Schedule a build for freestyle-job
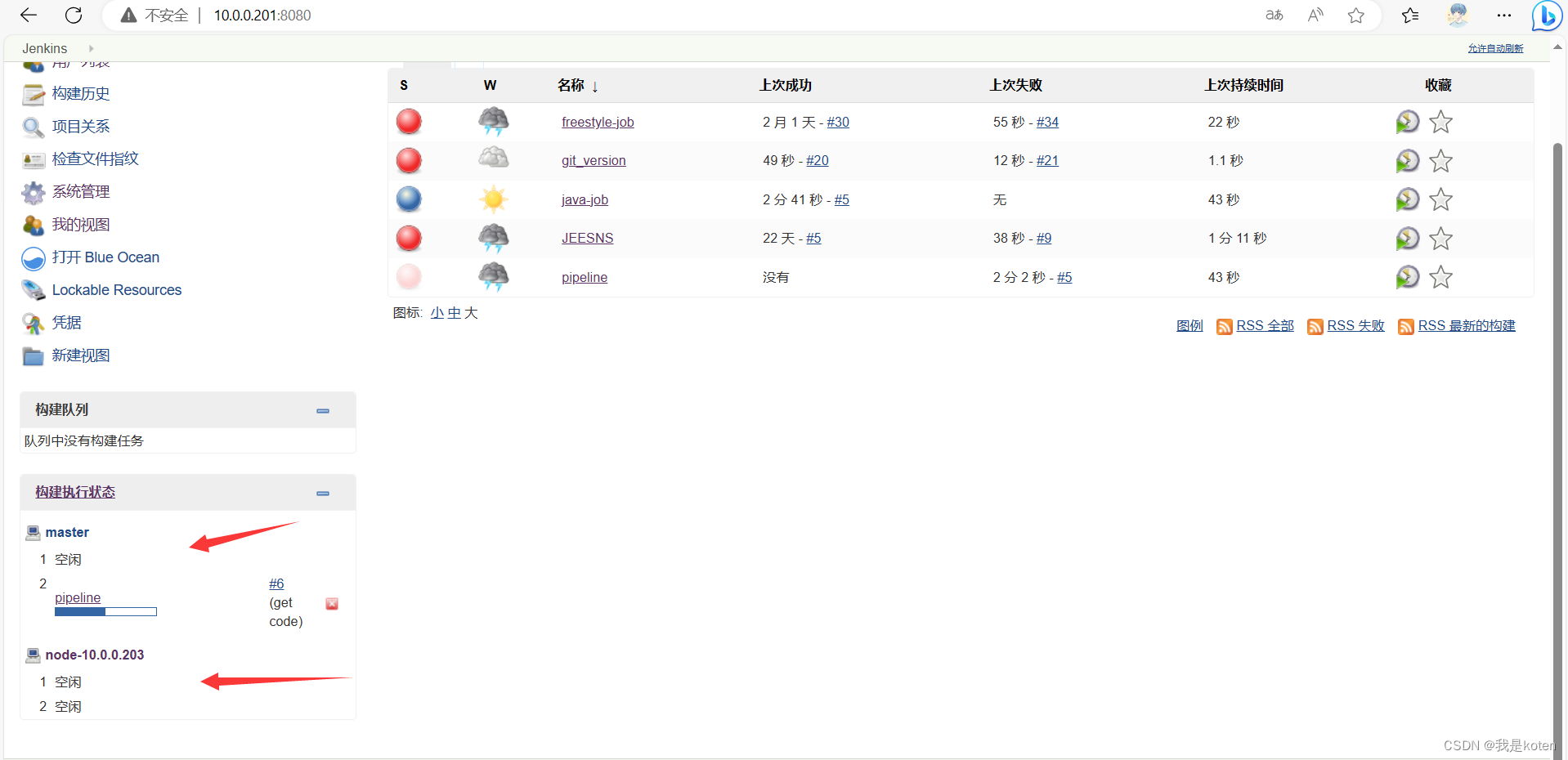This screenshot has height=760, width=1568. pos(1407,122)
